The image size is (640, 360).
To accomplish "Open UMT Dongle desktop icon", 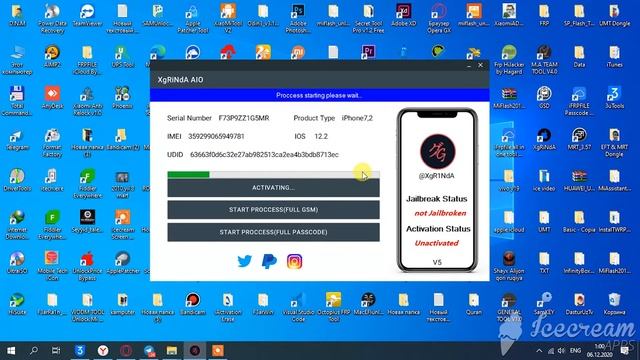I will point(614,16).
